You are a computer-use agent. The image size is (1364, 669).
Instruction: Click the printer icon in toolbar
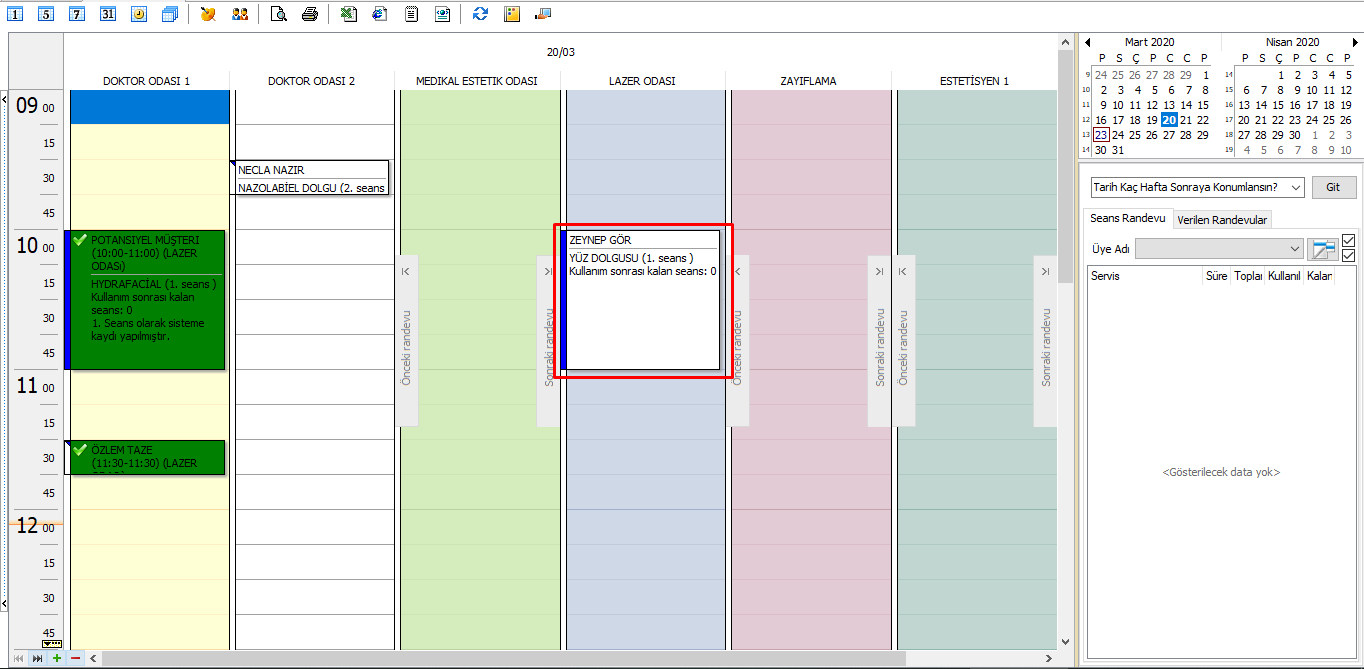[310, 14]
